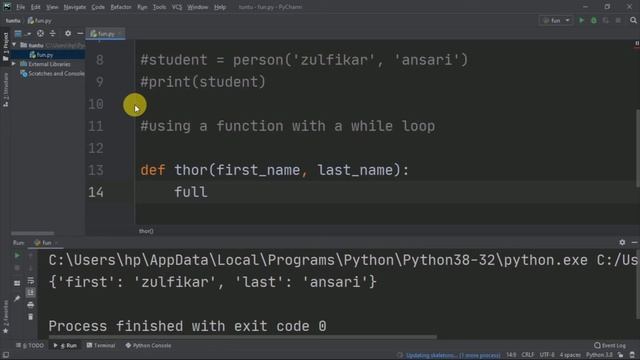Open the Window menu
The image size is (640, 360).
click(x=198, y=7)
